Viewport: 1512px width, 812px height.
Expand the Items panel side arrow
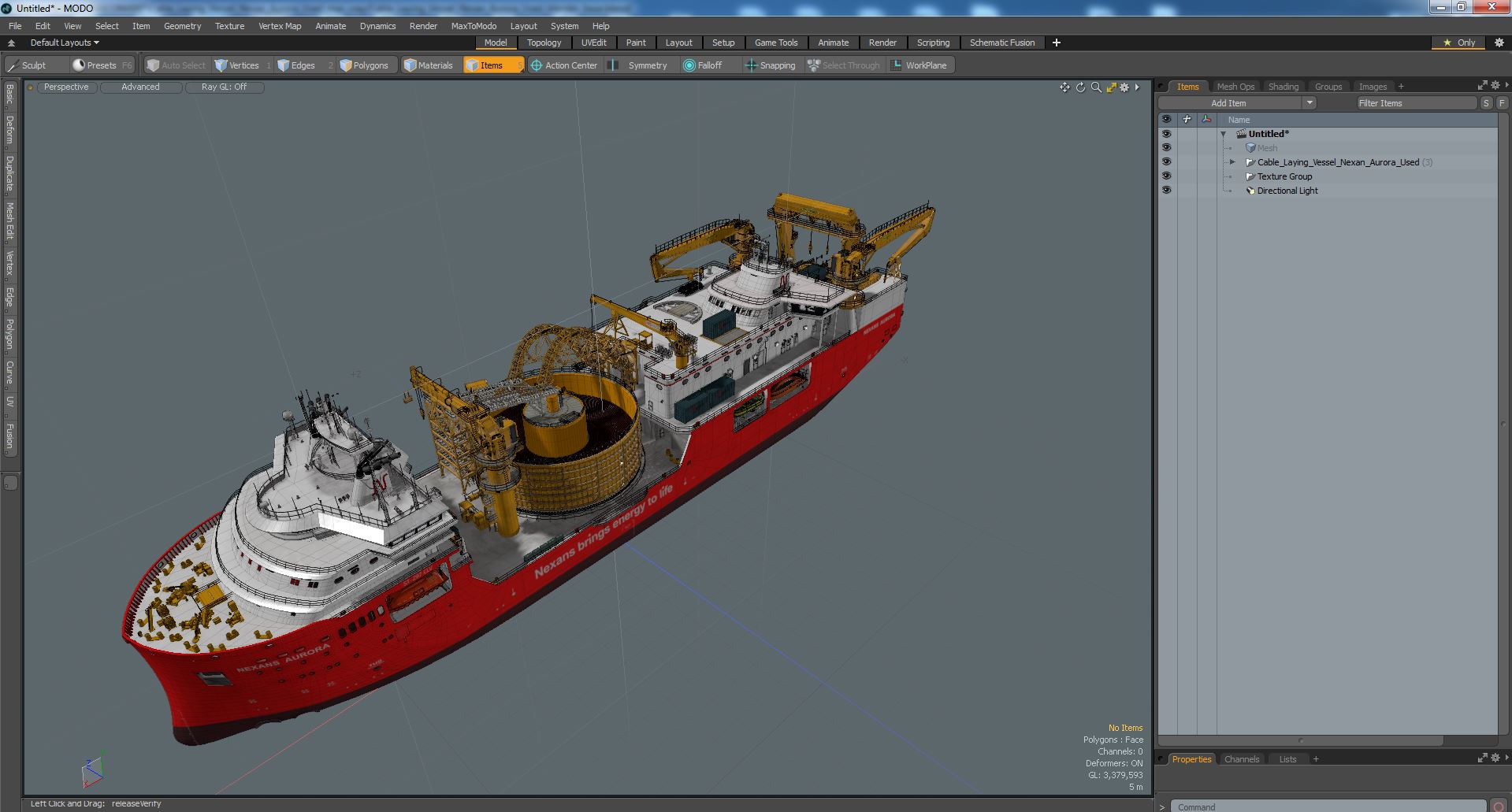click(x=1507, y=85)
